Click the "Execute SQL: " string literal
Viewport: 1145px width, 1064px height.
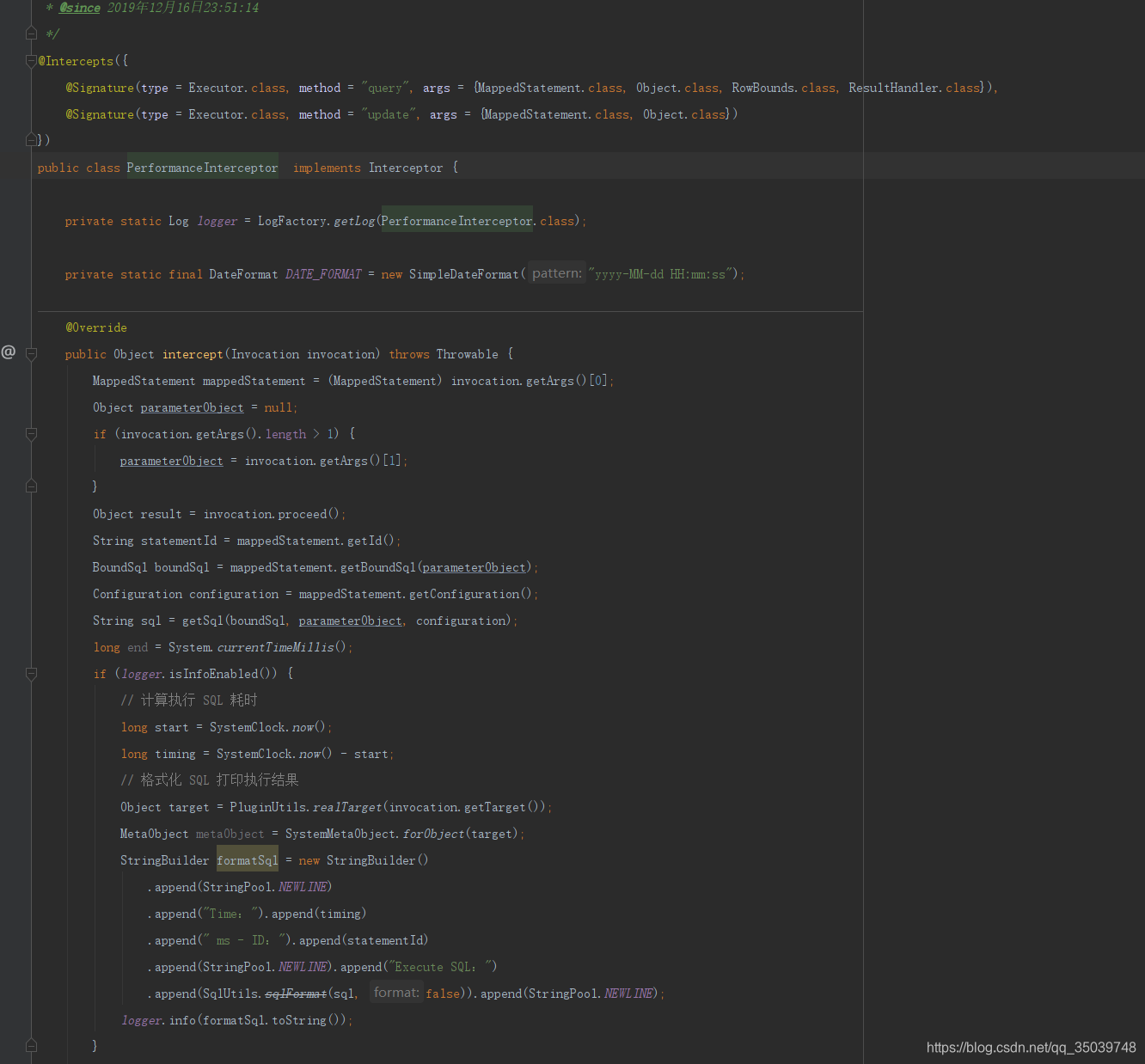click(440, 967)
